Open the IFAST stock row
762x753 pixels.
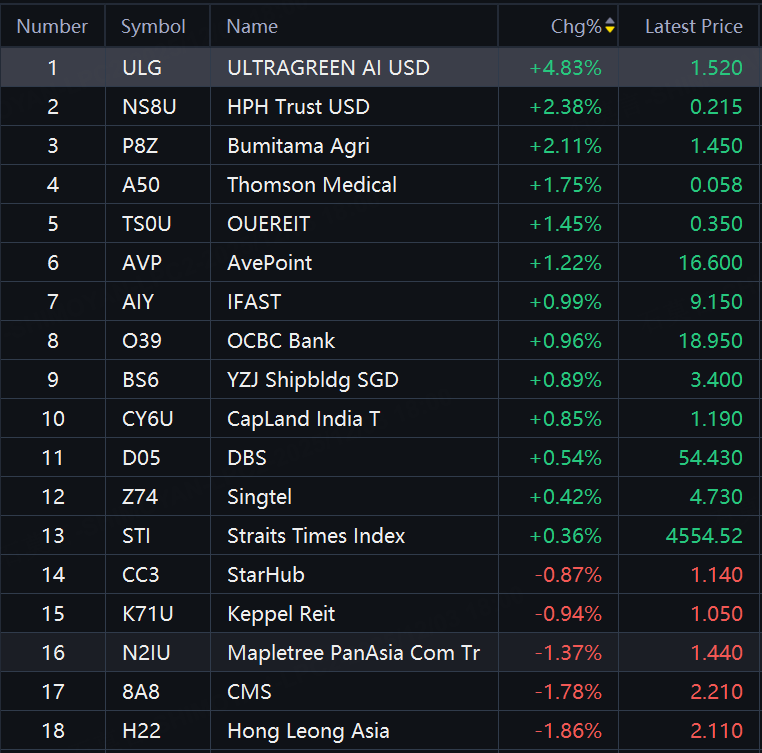click(x=254, y=302)
